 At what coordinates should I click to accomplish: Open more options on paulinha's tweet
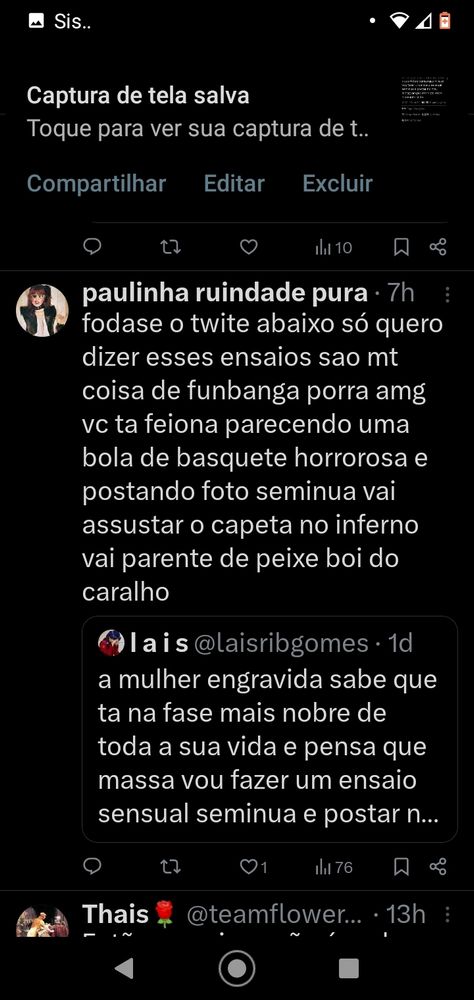(x=447, y=294)
